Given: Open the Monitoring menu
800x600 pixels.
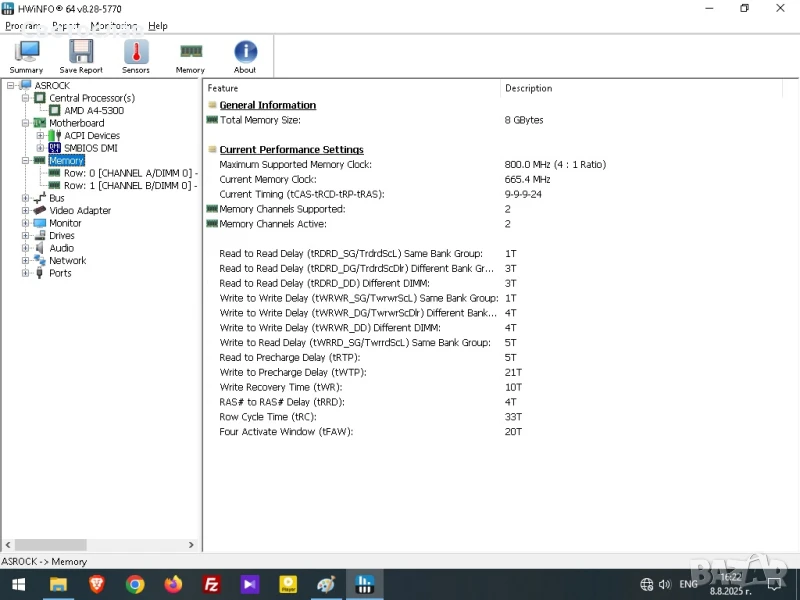Looking at the screenshot, I should point(114,26).
